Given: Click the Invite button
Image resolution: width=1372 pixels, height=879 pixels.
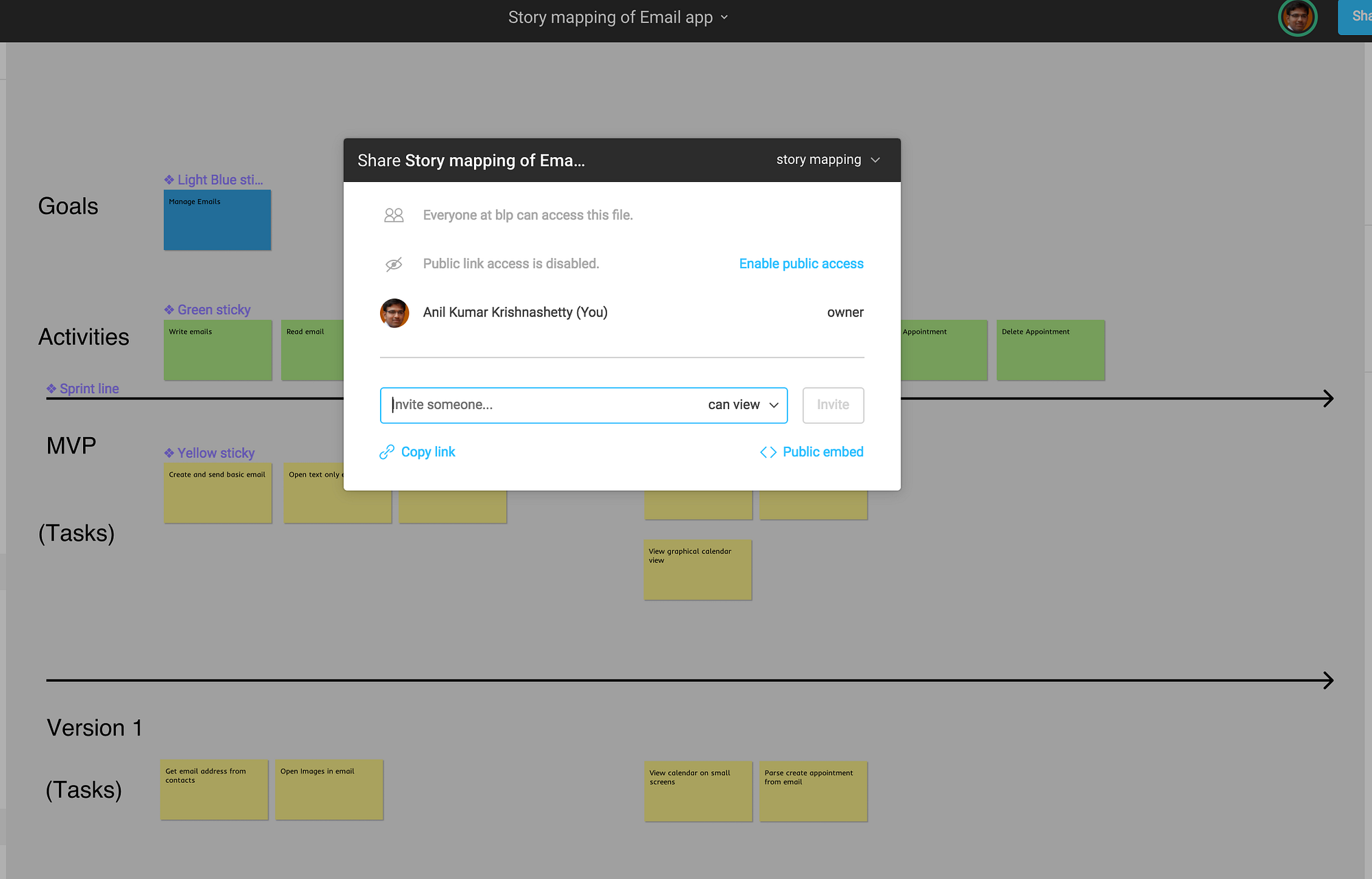Looking at the screenshot, I should click(x=833, y=404).
